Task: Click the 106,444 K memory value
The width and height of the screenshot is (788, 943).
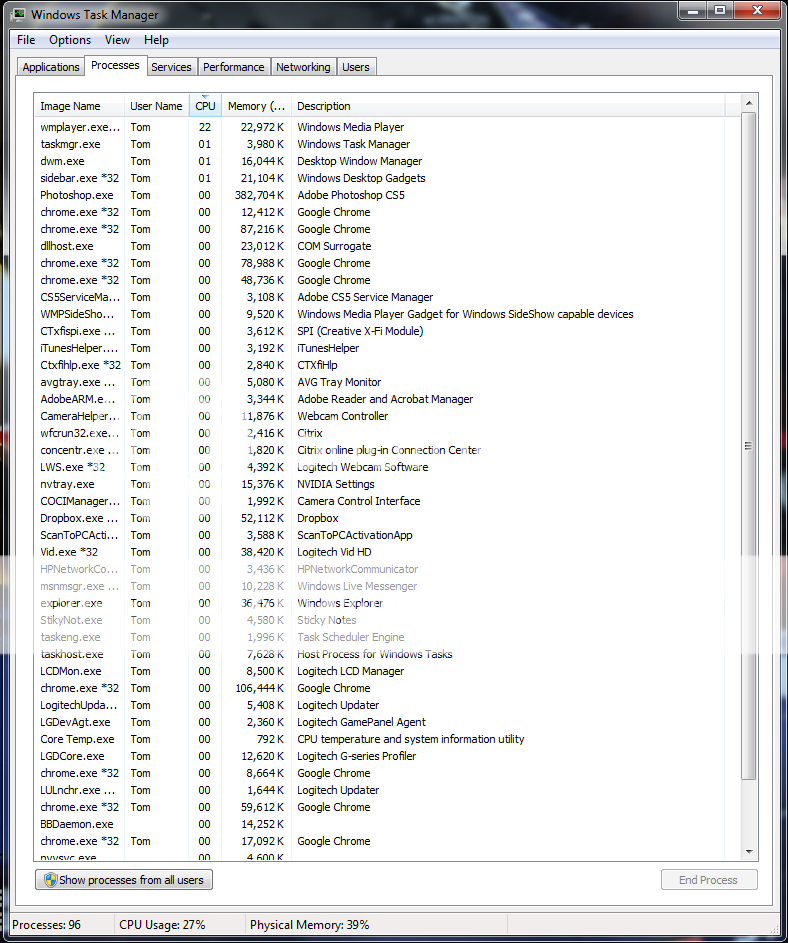Action: pos(259,688)
